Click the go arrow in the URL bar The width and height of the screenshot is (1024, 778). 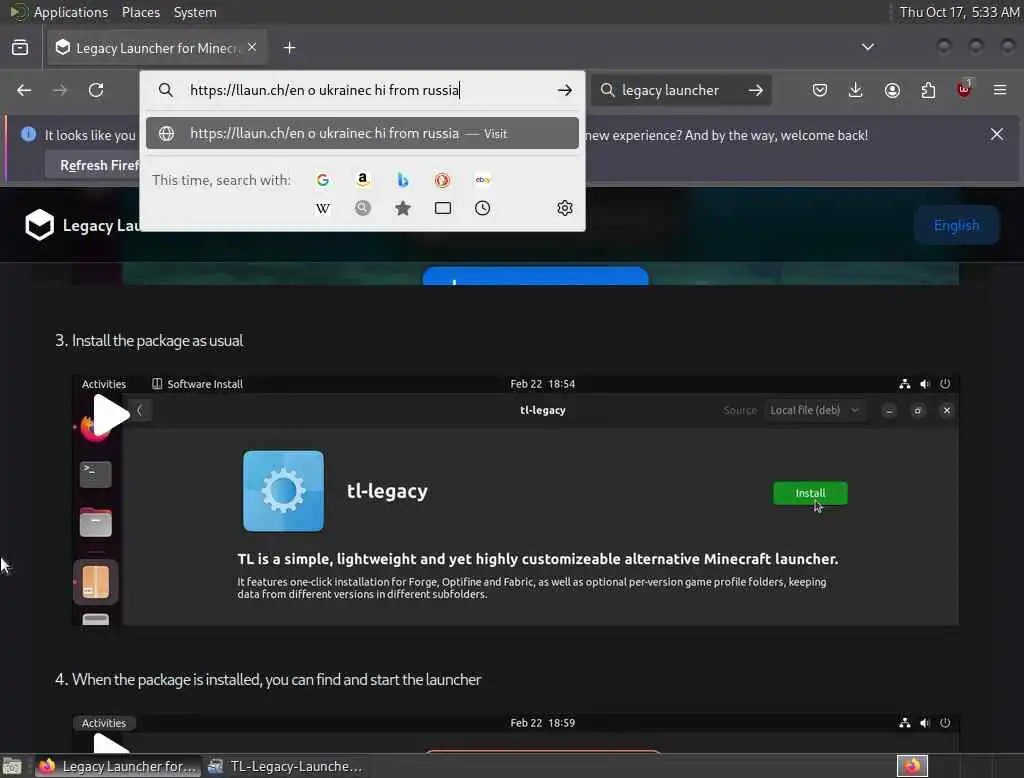click(565, 90)
